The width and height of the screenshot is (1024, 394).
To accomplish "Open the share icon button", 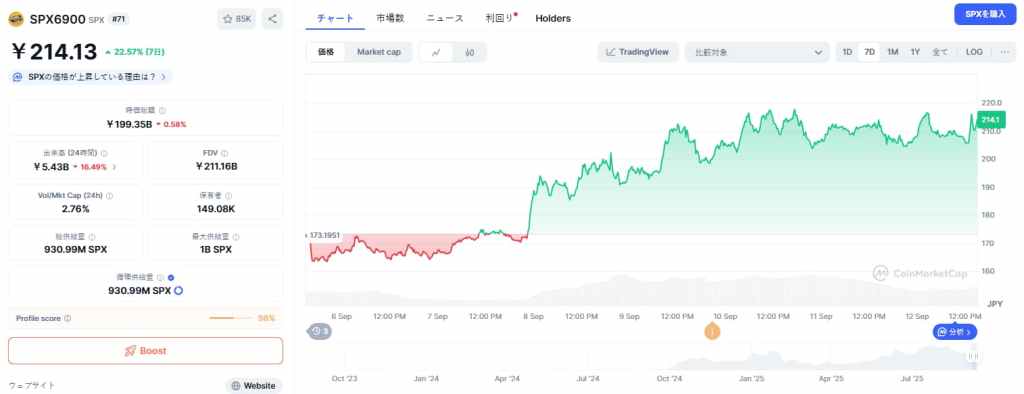I will coord(272,20).
